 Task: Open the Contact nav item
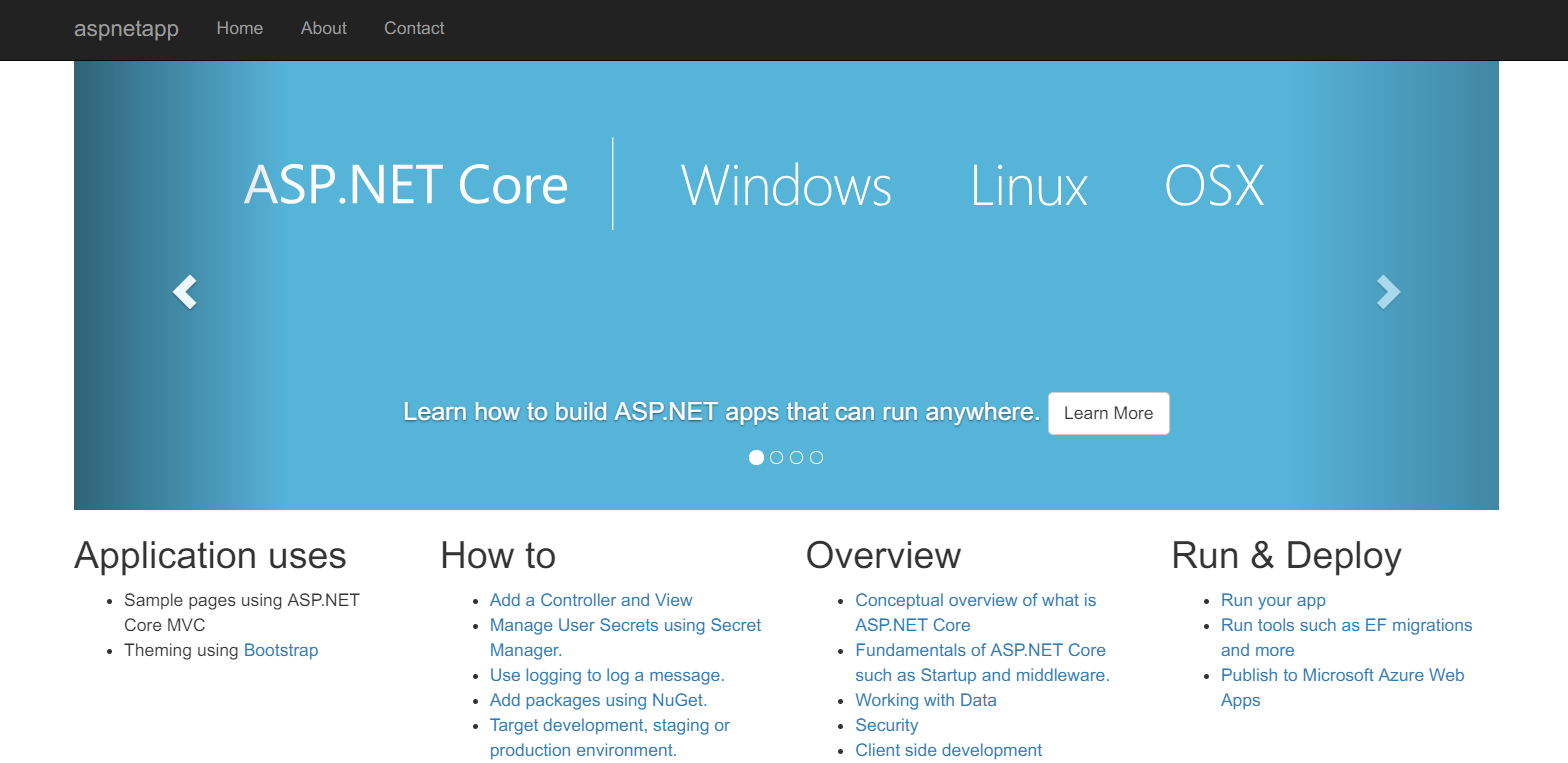click(x=414, y=28)
